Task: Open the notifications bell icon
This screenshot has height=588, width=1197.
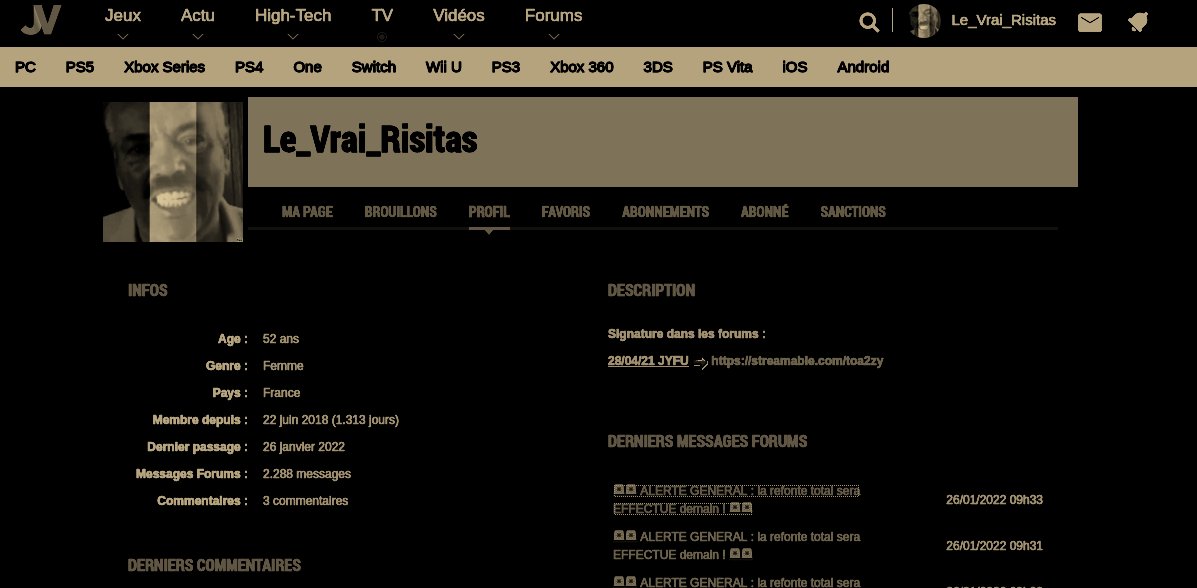Action: pyautogui.click(x=1137, y=23)
